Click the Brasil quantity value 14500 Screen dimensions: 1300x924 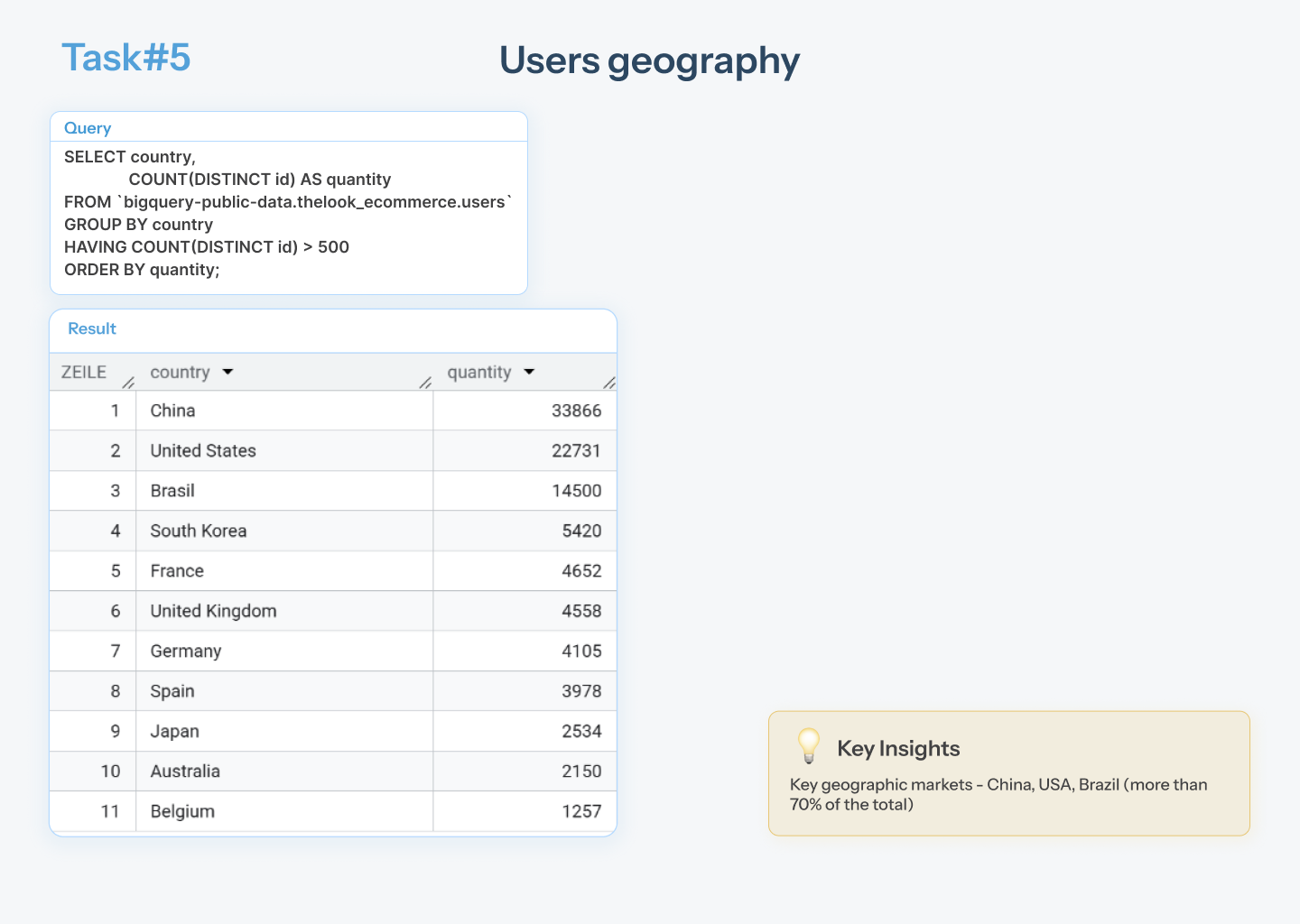[576, 491]
